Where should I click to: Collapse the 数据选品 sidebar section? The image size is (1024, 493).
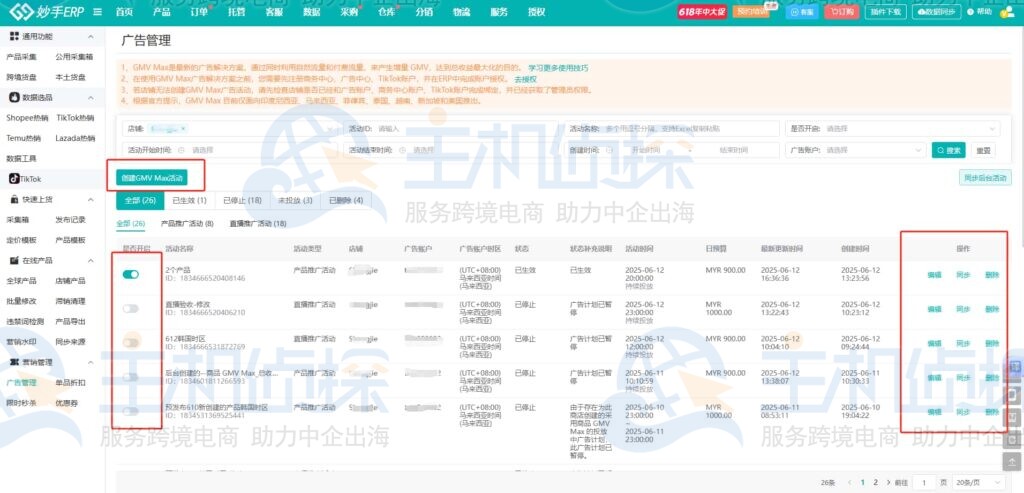[91, 97]
